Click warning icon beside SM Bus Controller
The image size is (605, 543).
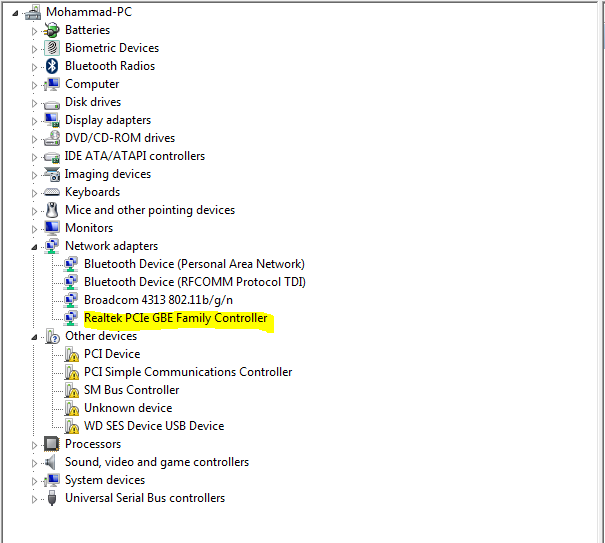(71, 390)
